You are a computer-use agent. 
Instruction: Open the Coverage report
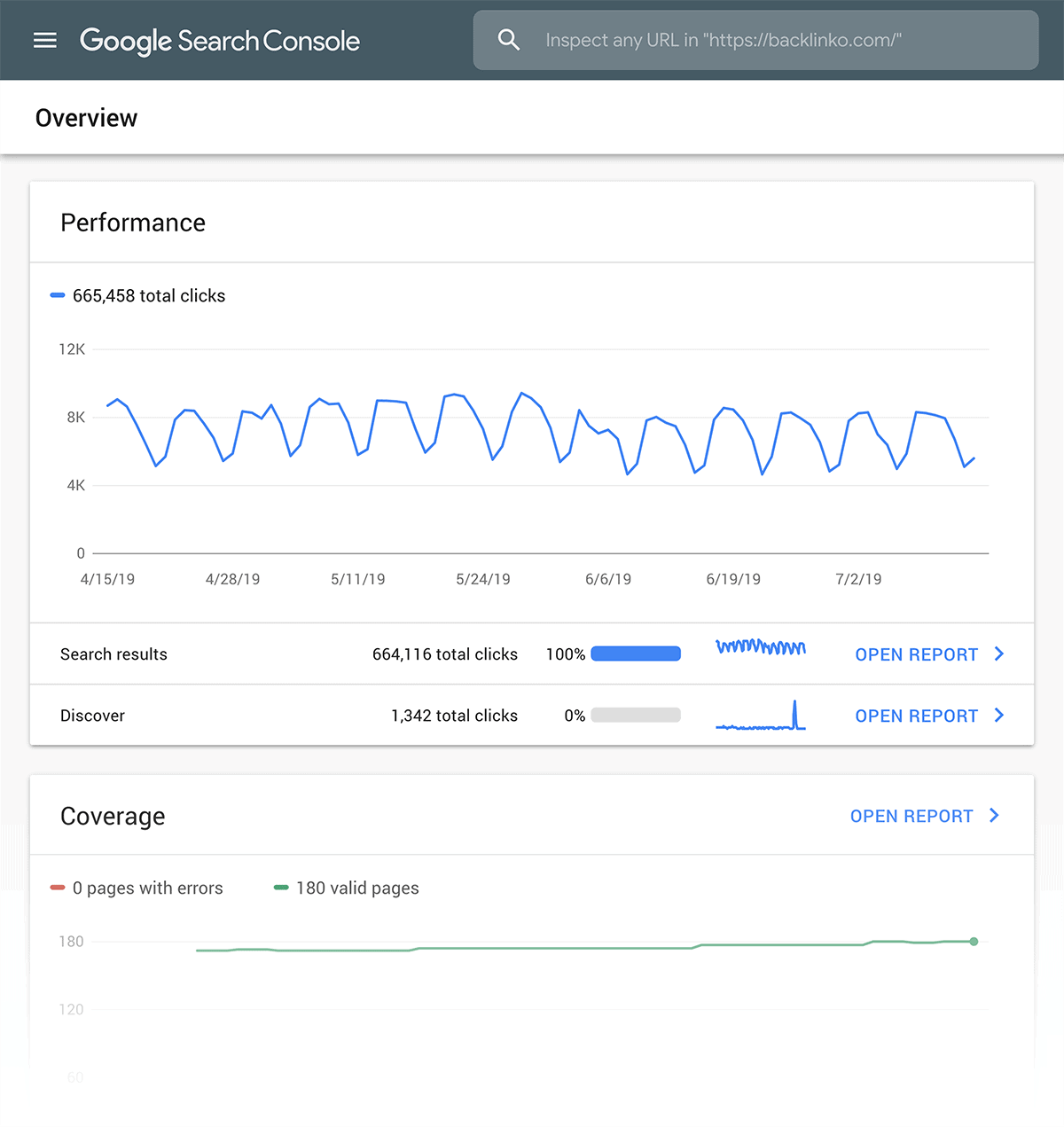point(911,816)
